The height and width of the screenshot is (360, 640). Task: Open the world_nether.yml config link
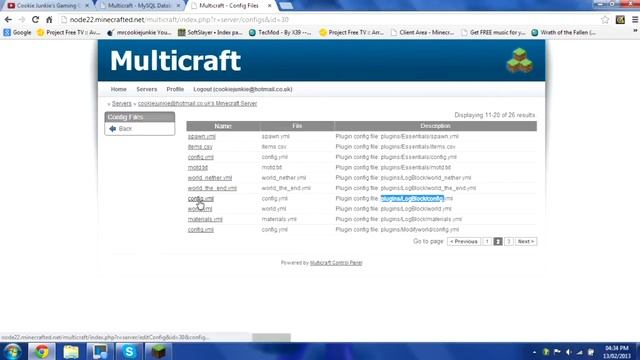tap(210, 178)
